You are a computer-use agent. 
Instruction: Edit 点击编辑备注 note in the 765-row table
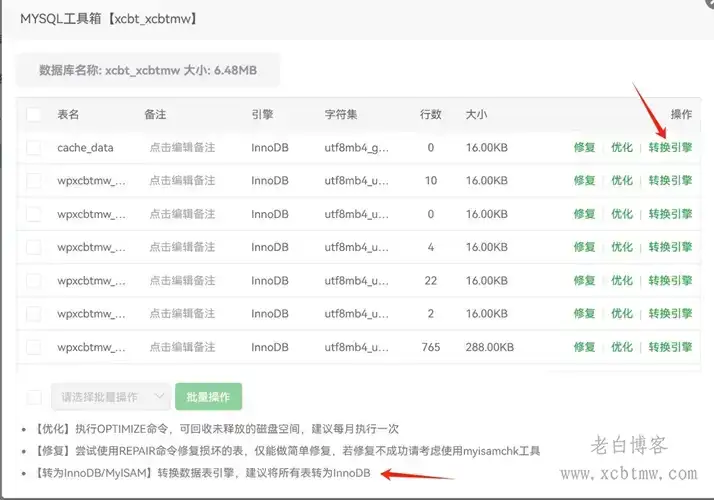[x=182, y=347]
